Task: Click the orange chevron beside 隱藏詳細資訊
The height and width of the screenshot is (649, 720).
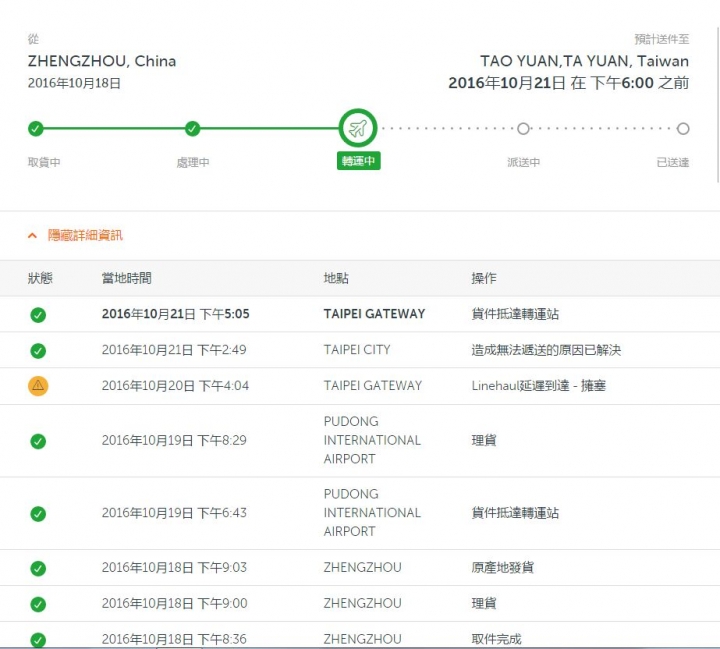Action: click(32, 236)
